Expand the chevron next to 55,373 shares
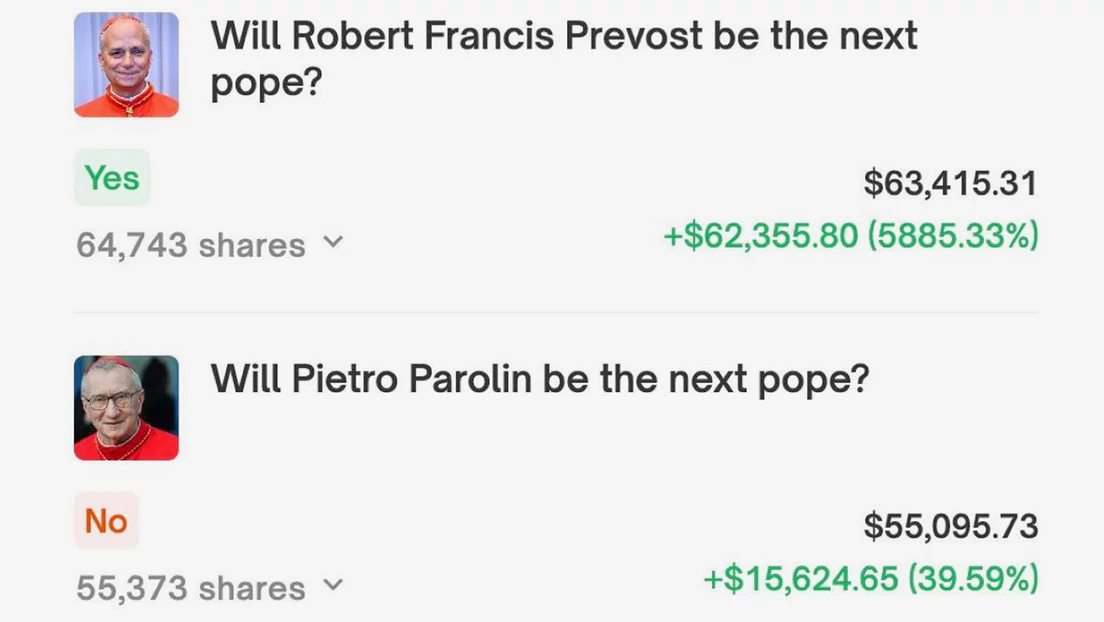1104x622 pixels. [334, 585]
